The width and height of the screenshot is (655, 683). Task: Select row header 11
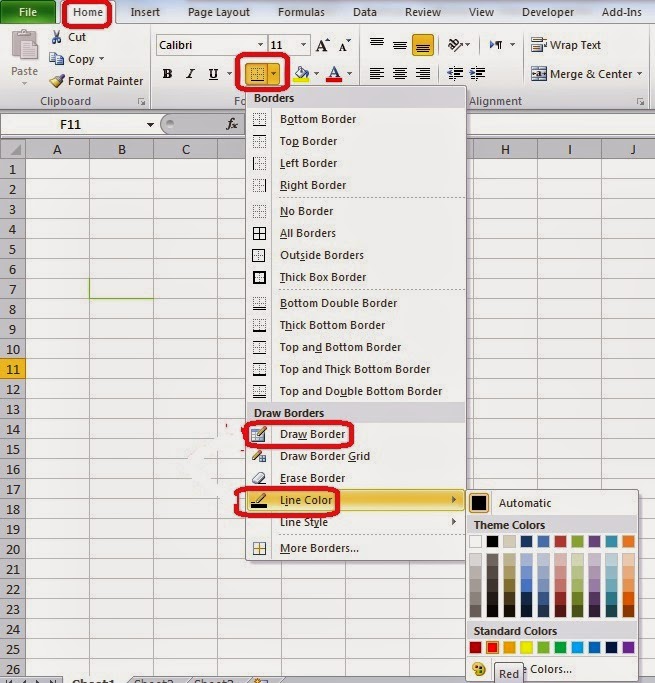[13, 369]
